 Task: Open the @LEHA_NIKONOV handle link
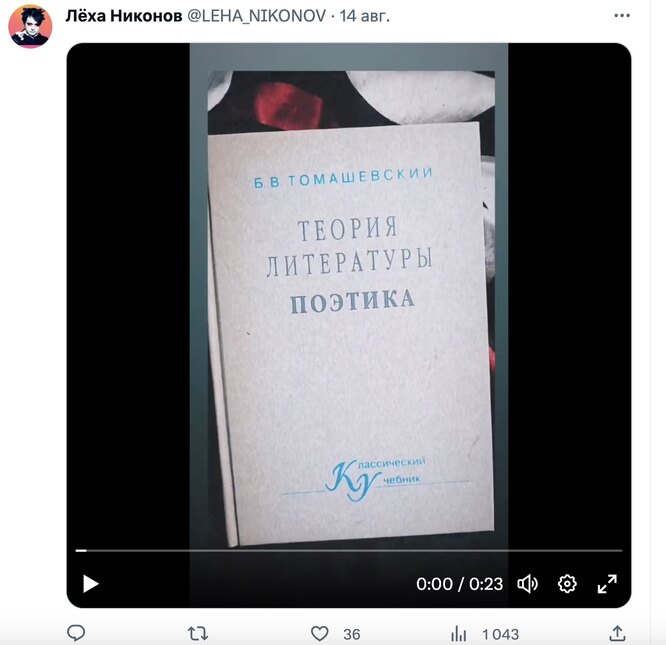tap(256, 16)
